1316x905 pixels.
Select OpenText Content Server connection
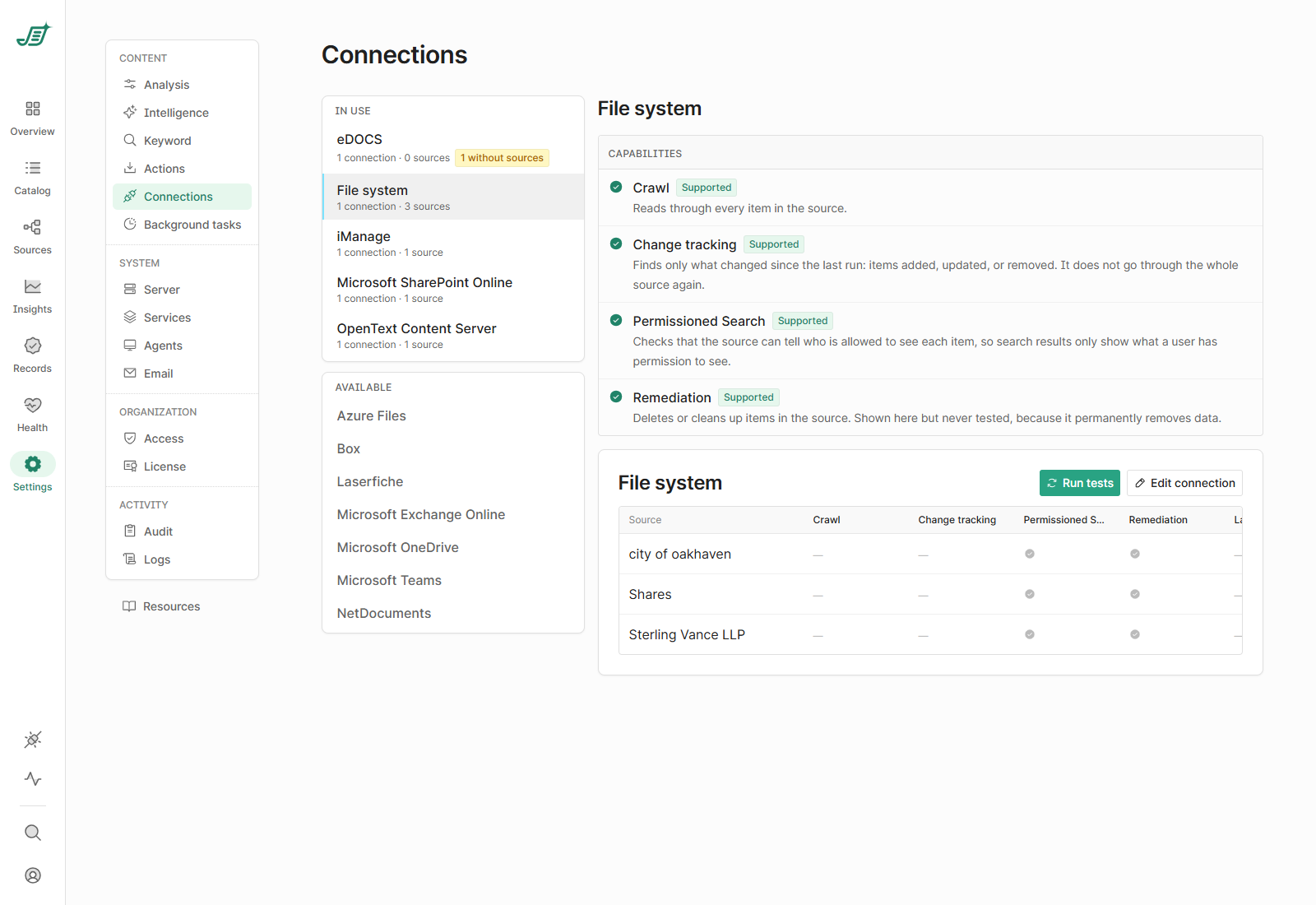[x=453, y=335]
